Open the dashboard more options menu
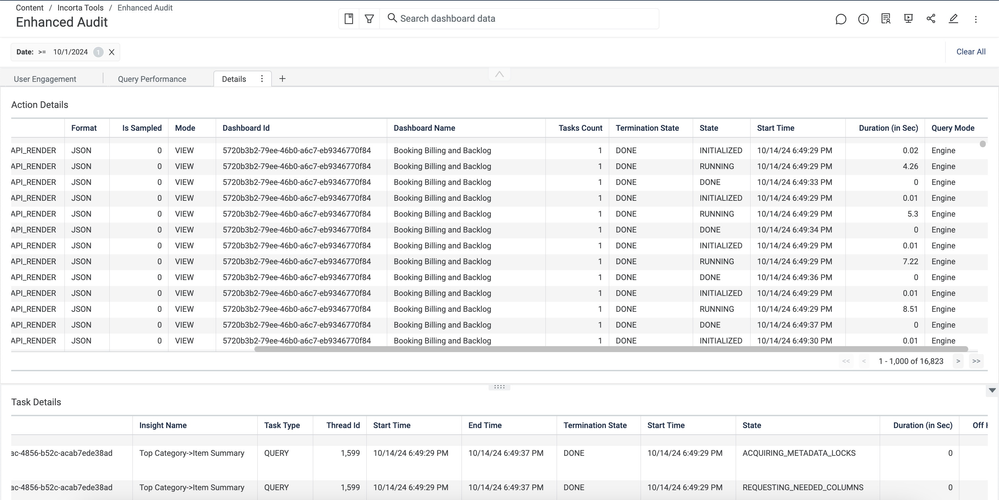This screenshot has height=500, width=999. point(975,20)
